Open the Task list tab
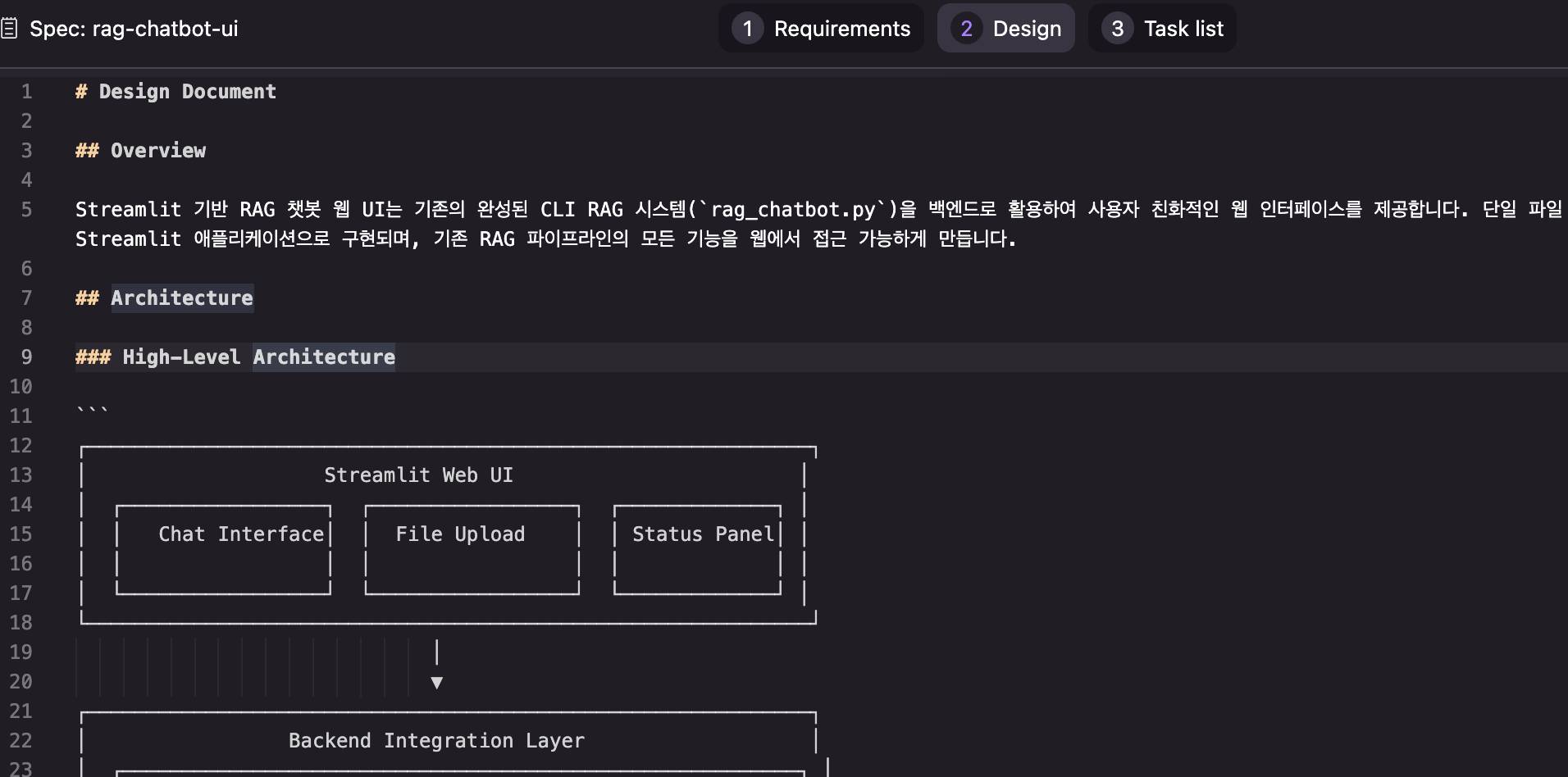This screenshot has height=777, width=1568. click(1162, 28)
